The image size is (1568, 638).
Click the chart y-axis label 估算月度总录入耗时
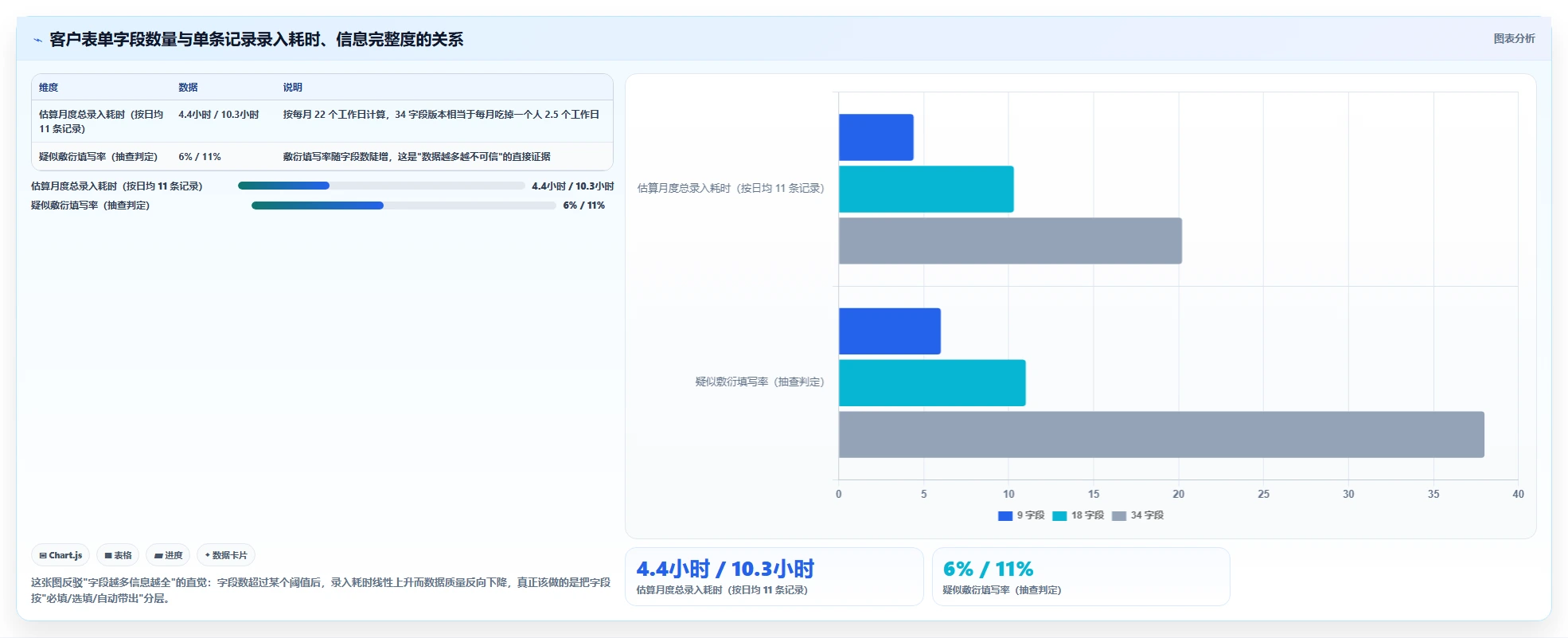[731, 189]
